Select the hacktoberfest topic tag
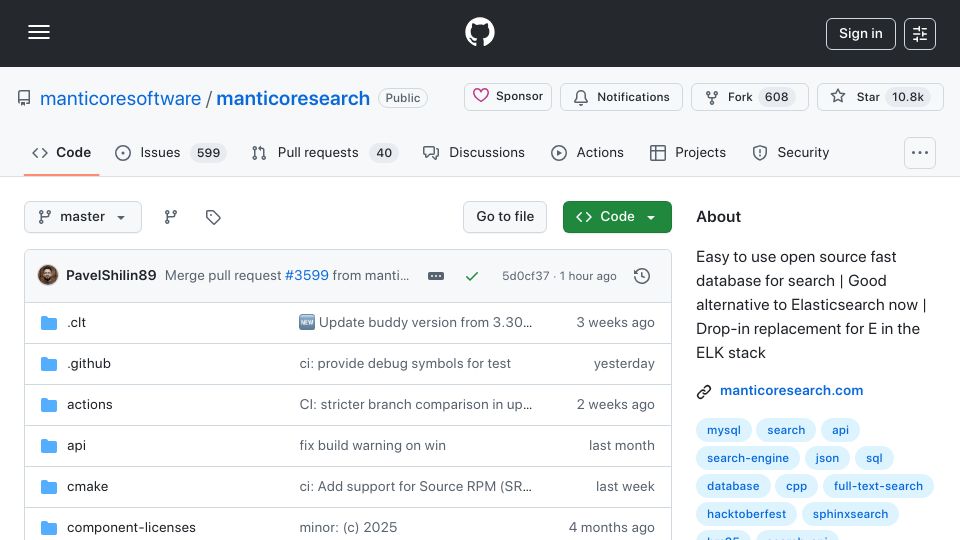Image resolution: width=960 pixels, height=540 pixels. (746, 515)
